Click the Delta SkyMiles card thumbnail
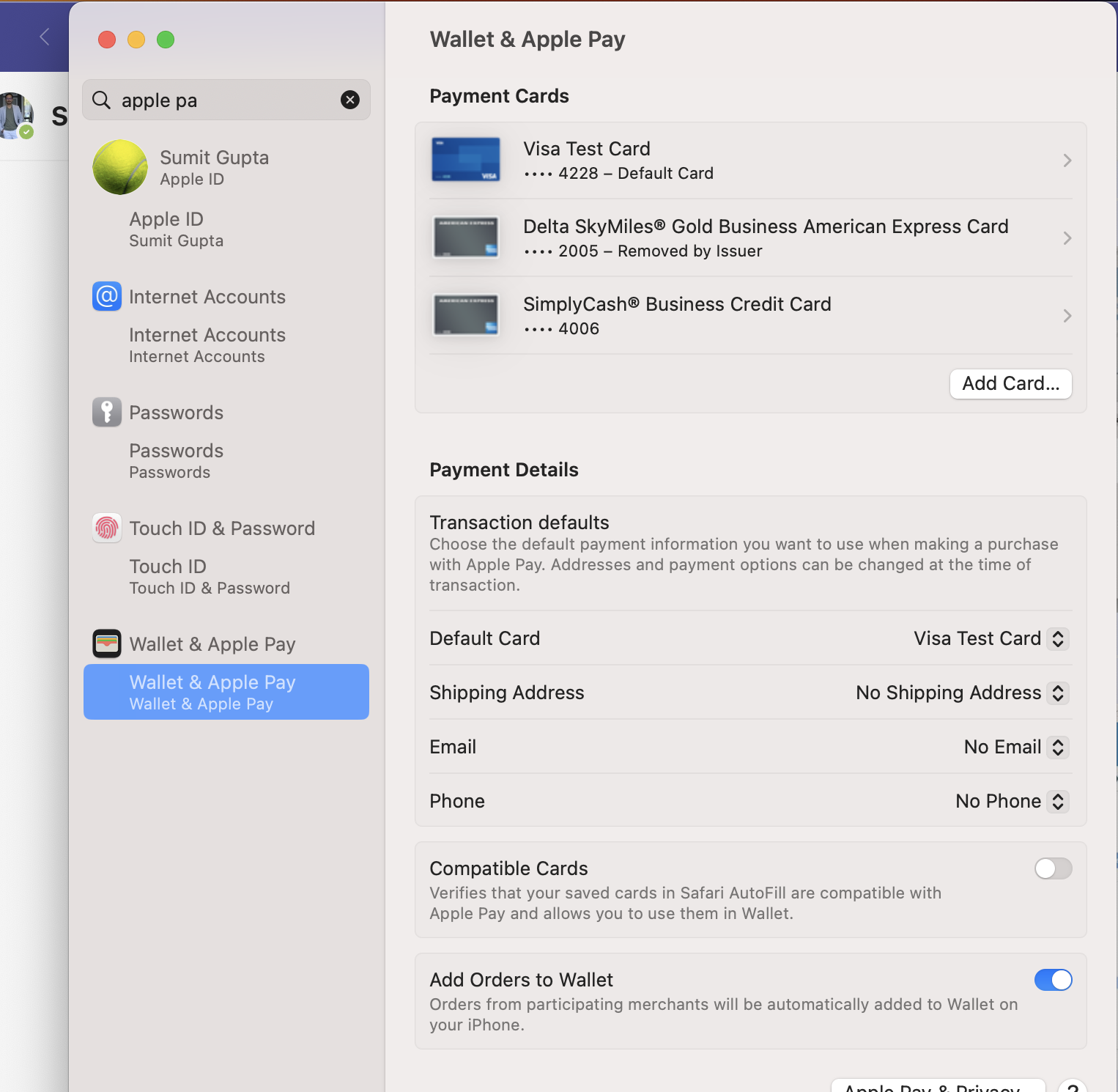Viewport: 1118px width, 1092px height. point(466,237)
